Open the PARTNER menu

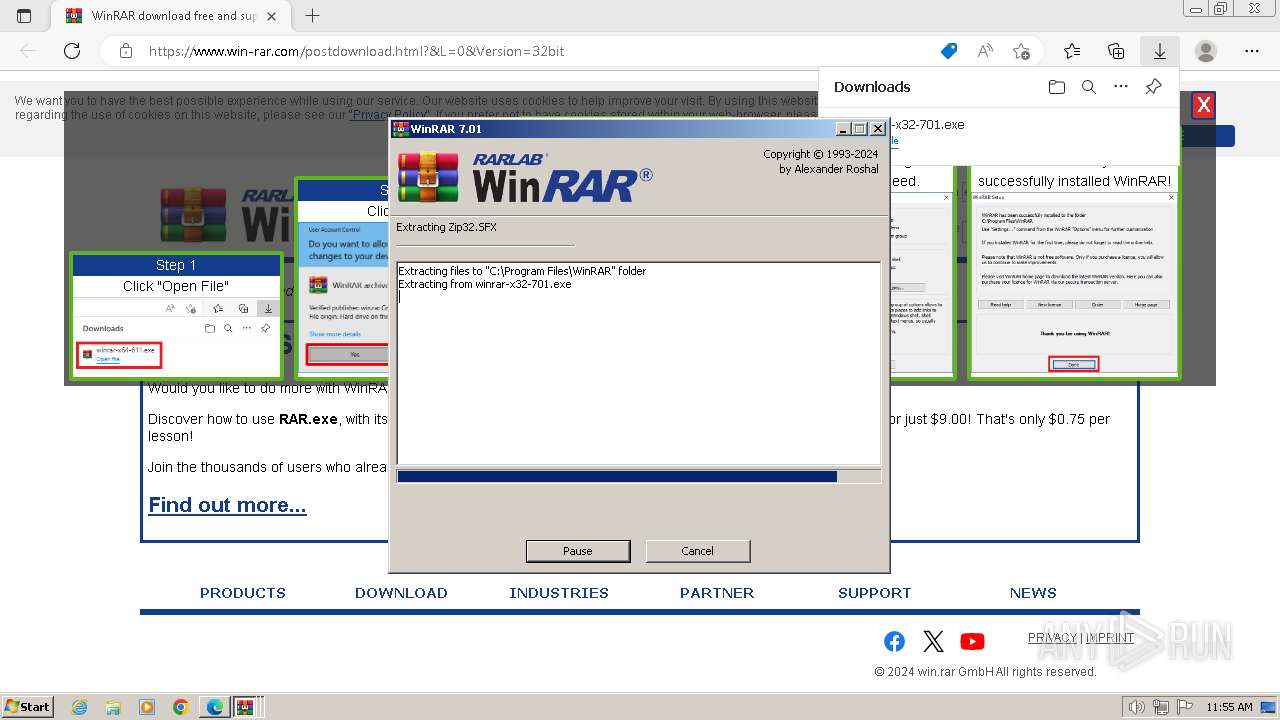click(x=717, y=593)
